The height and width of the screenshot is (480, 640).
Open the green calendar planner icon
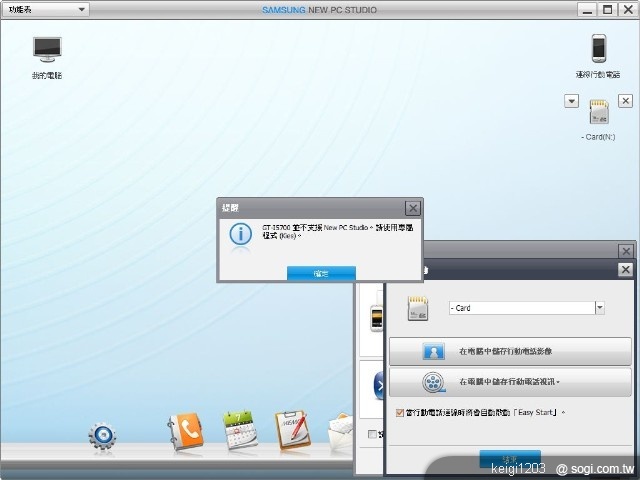click(x=239, y=430)
